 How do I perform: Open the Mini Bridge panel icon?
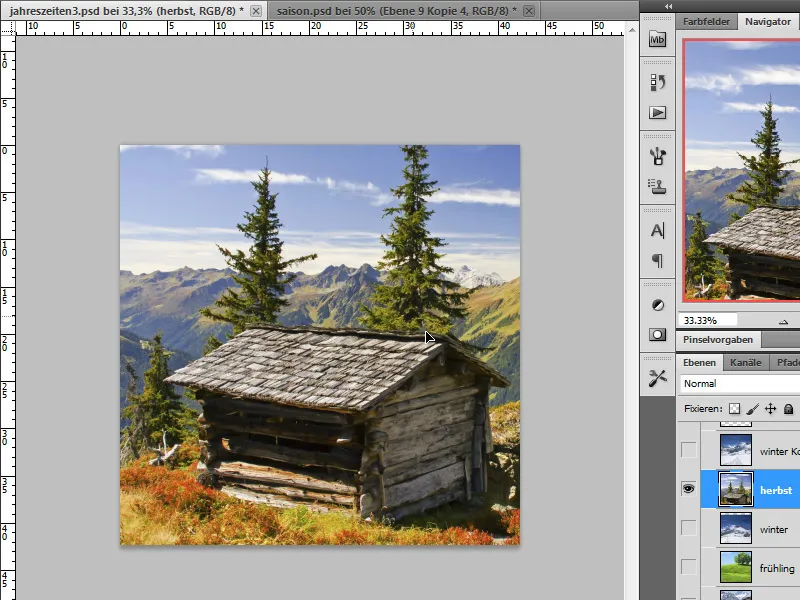point(657,39)
